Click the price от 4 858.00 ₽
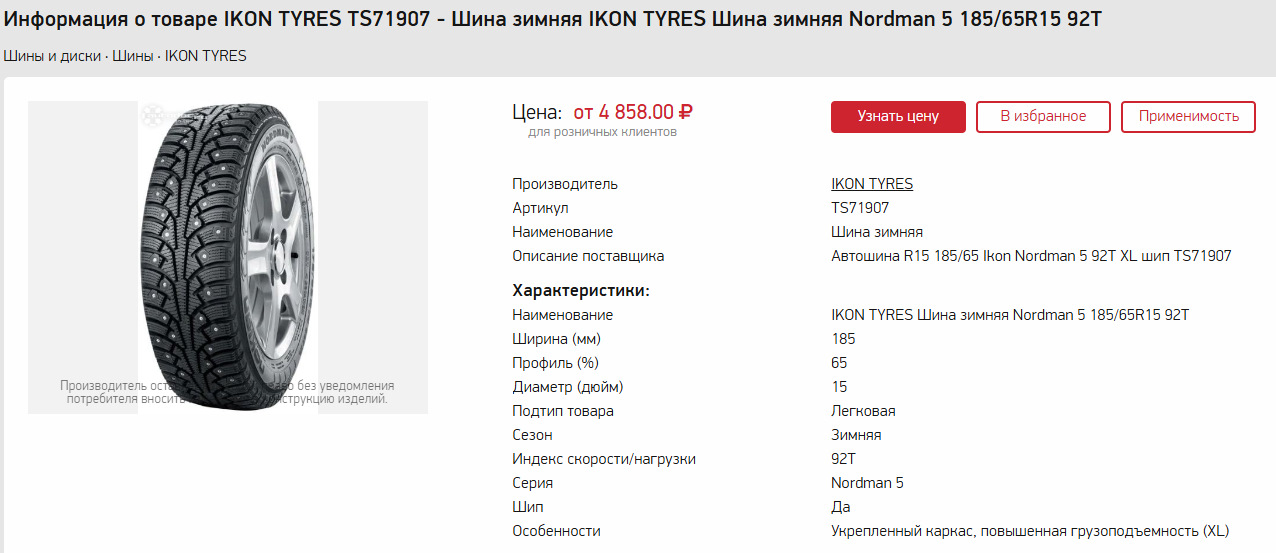This screenshot has height=553, width=1276. click(632, 112)
